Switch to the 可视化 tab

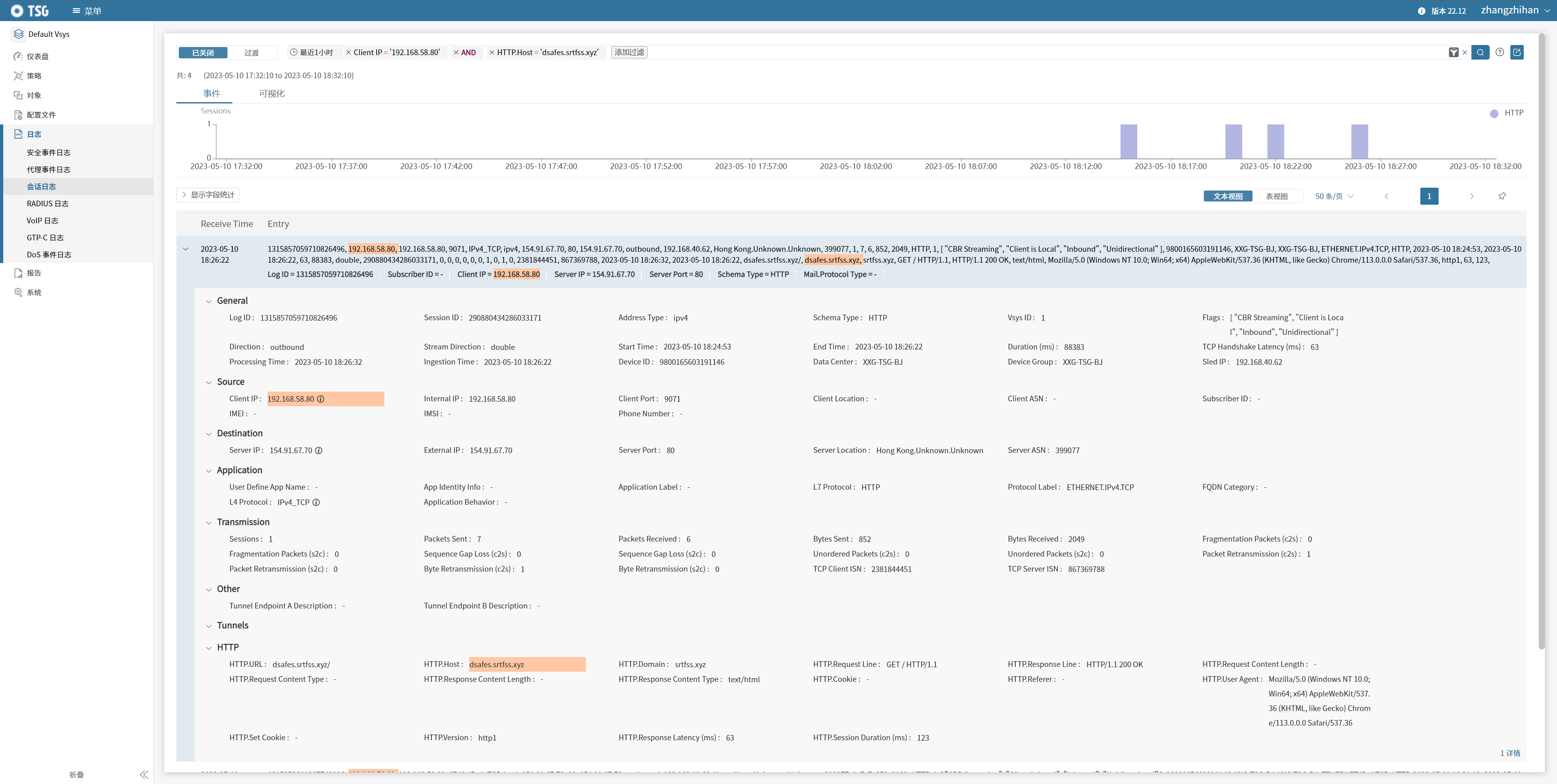pyautogui.click(x=271, y=94)
